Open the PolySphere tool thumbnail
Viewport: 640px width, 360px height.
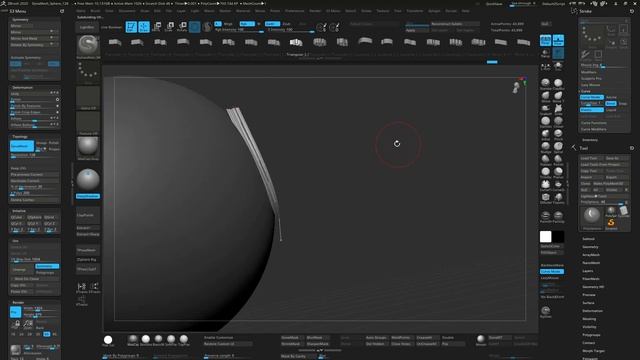coord(592,216)
